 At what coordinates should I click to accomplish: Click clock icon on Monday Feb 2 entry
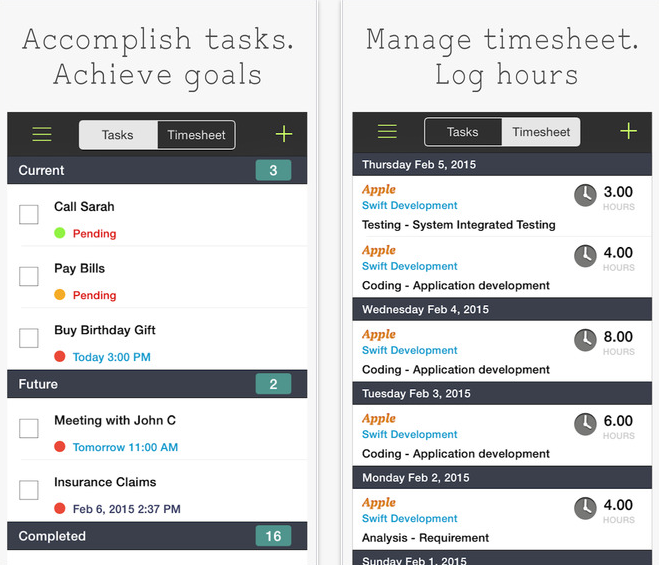[x=585, y=508]
